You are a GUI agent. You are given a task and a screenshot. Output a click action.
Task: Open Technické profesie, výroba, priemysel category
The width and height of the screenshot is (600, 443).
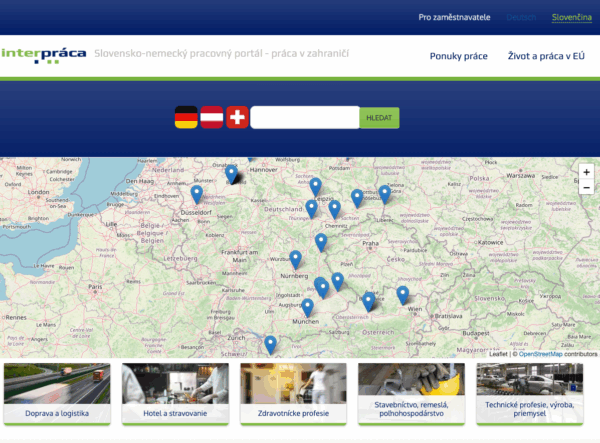tap(530, 394)
